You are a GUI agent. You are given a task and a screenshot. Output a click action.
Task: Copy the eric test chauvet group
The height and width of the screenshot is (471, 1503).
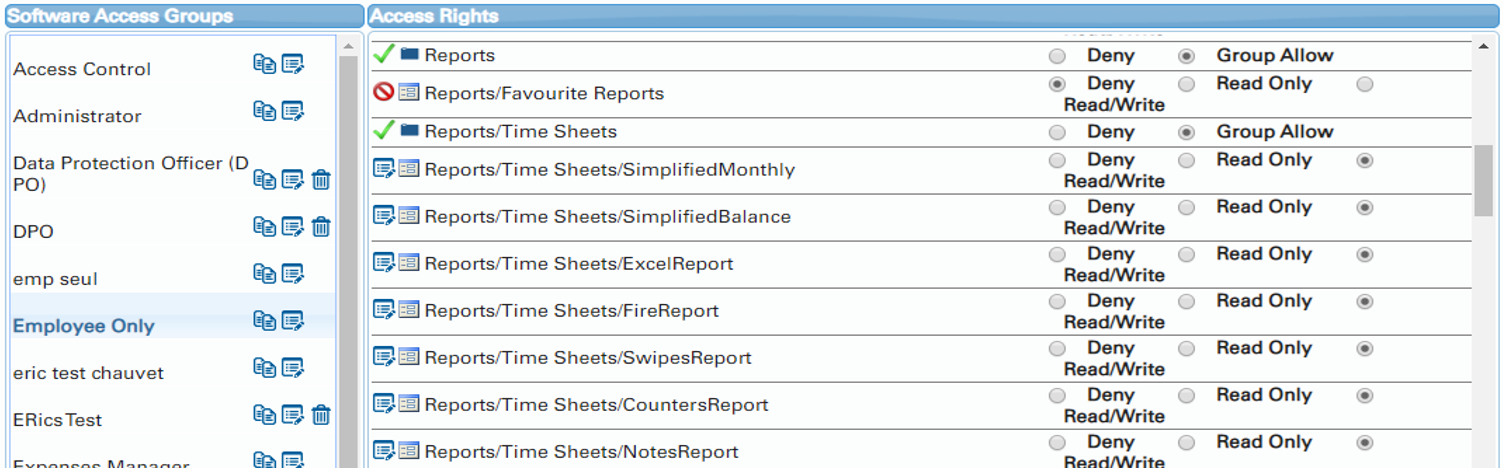point(264,368)
